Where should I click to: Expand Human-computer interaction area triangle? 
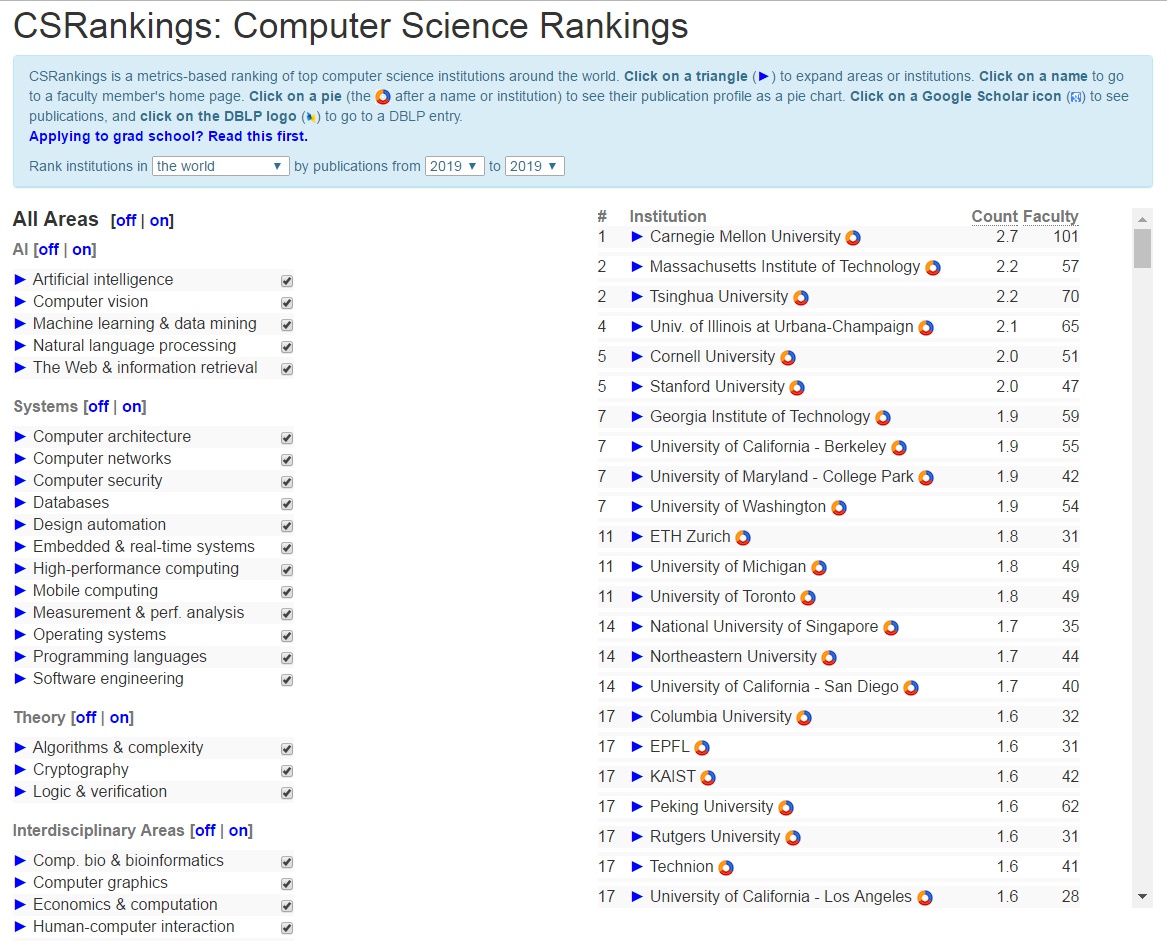click(20, 926)
